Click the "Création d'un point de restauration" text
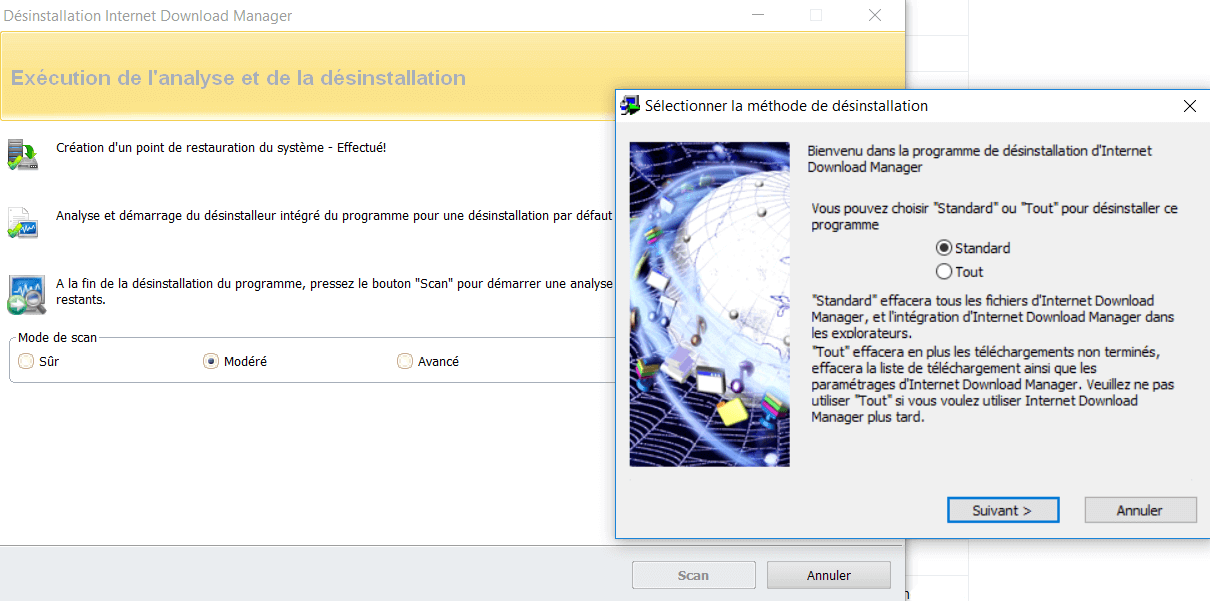This screenshot has width=1210, height=601. [220, 147]
